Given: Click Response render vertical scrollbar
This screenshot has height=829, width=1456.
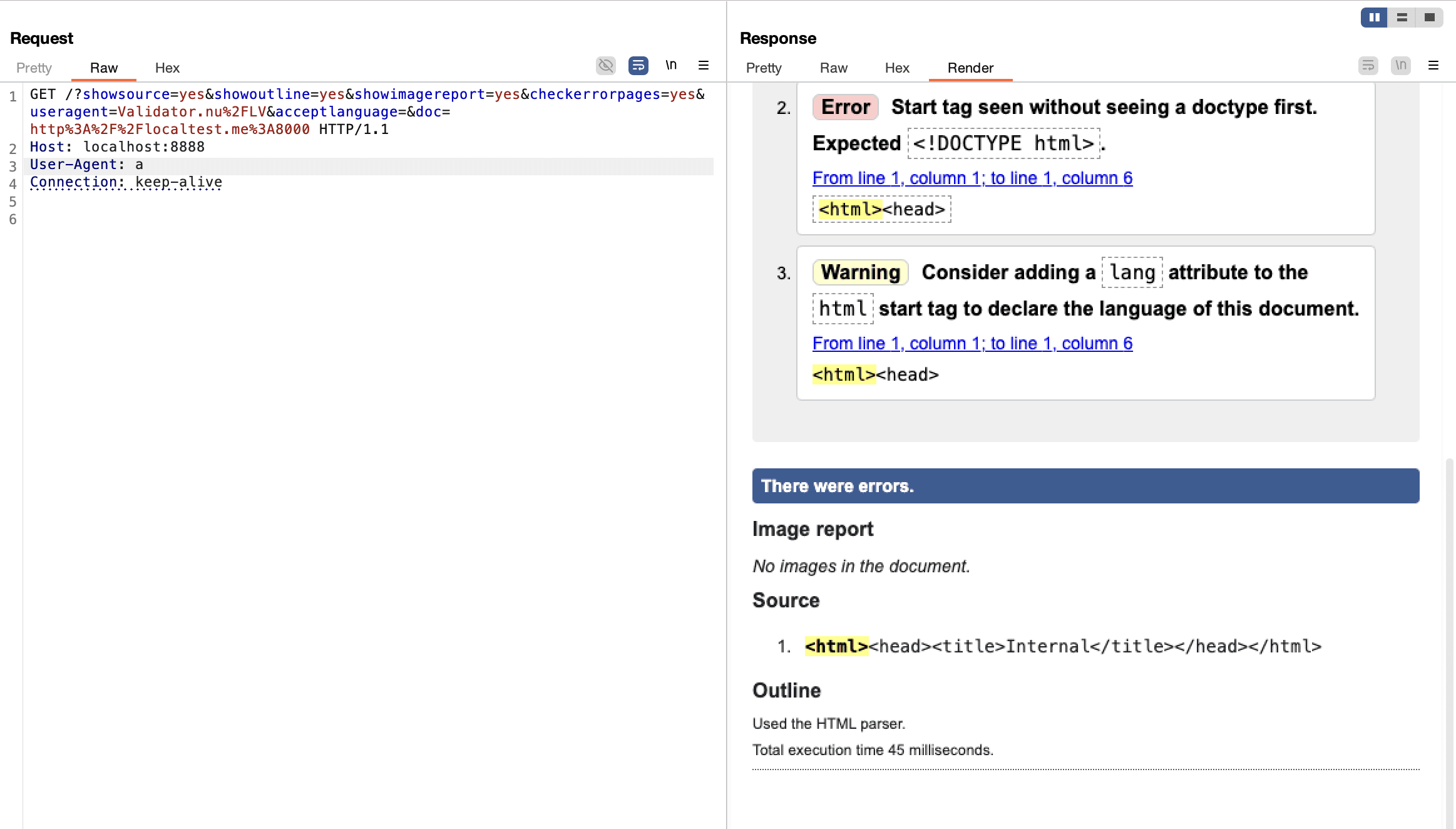Looking at the screenshot, I should (1449, 626).
